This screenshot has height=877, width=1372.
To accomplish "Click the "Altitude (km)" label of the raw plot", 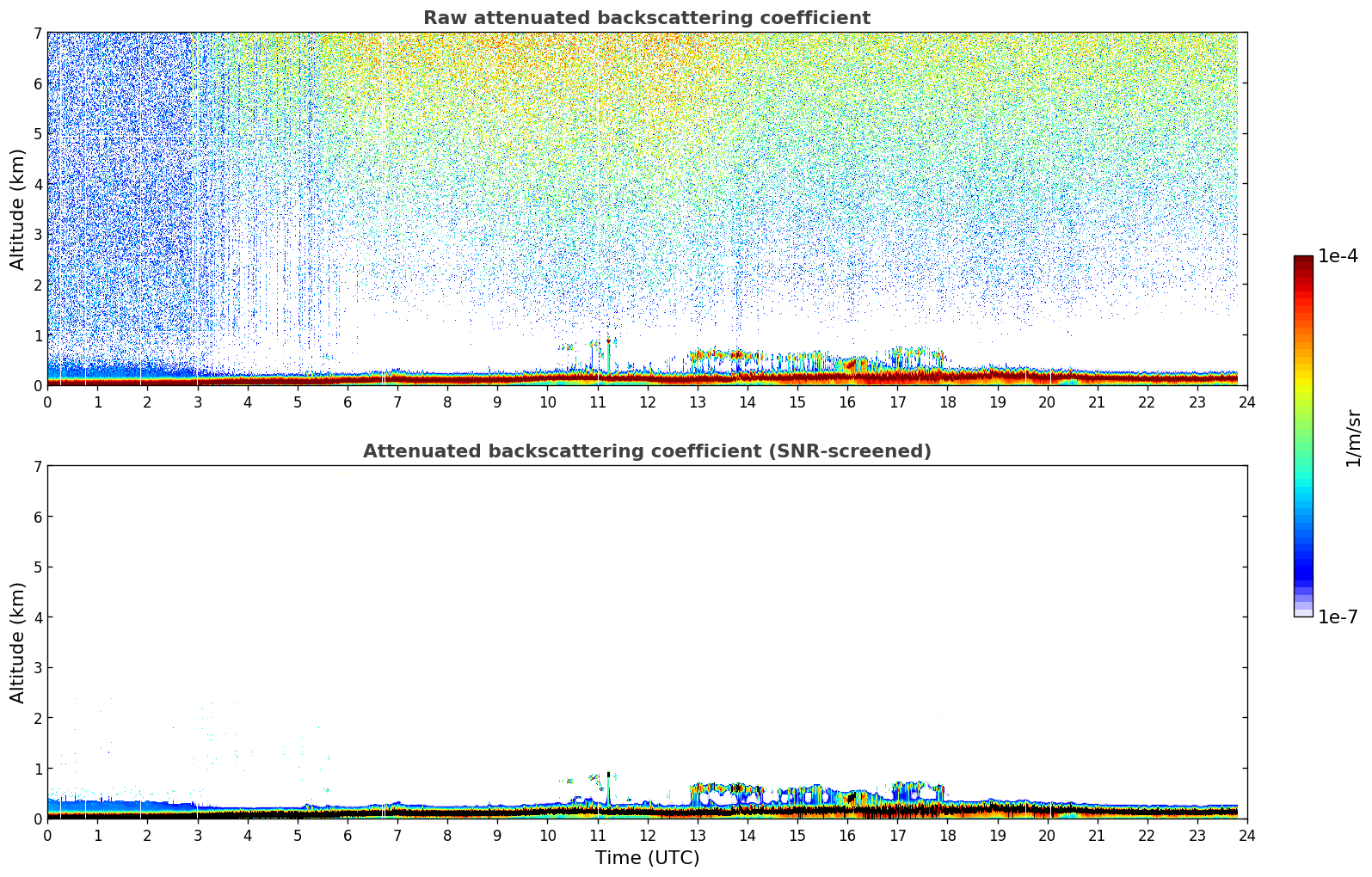I will coord(18,209).
